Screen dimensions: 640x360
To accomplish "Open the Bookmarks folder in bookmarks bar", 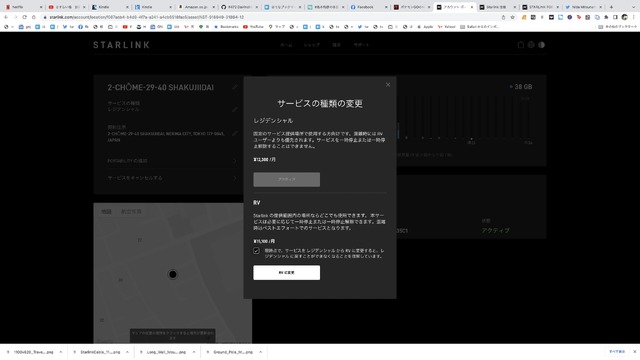I will [x=226, y=27].
